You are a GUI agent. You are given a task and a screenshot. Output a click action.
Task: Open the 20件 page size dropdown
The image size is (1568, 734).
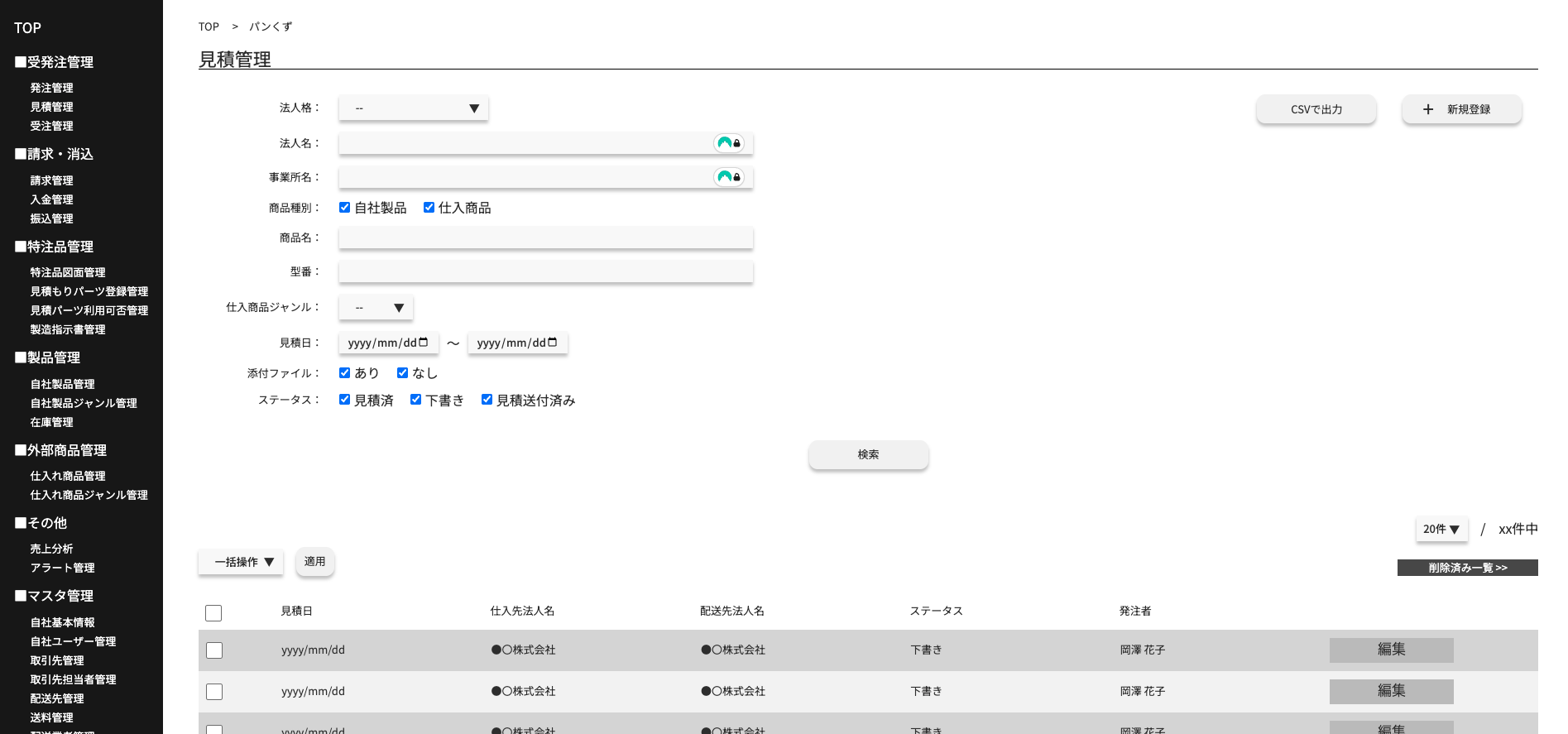click(1441, 530)
